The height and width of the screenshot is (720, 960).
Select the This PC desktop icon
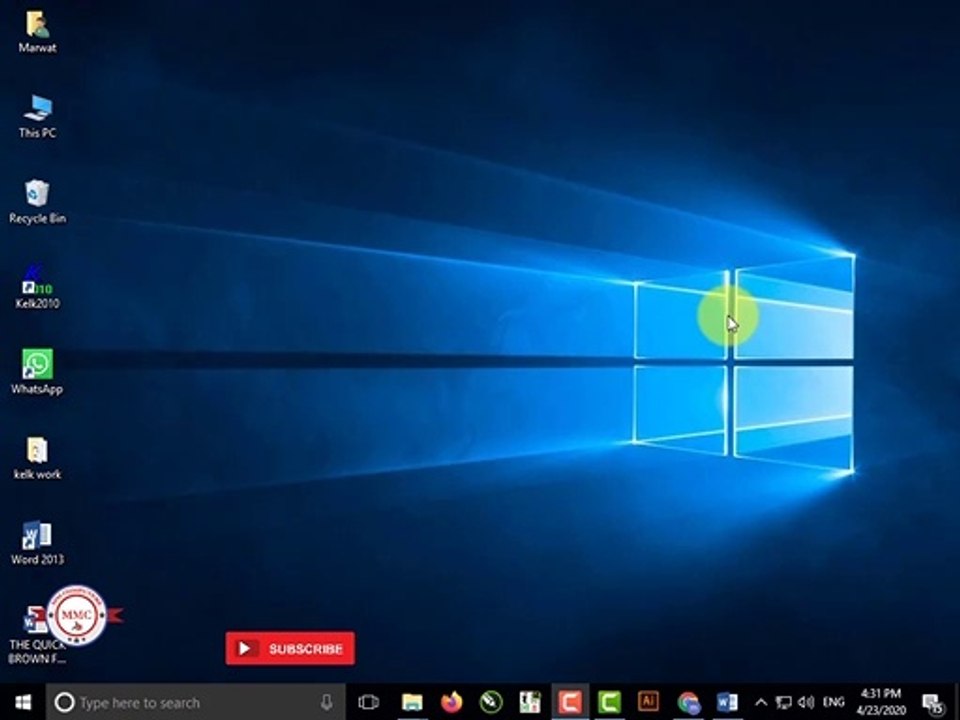(37, 116)
